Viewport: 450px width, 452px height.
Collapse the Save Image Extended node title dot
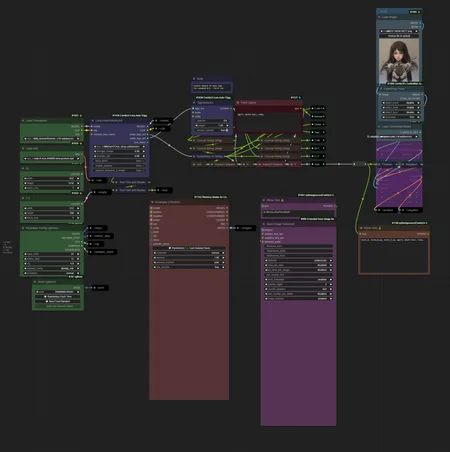click(x=264, y=224)
